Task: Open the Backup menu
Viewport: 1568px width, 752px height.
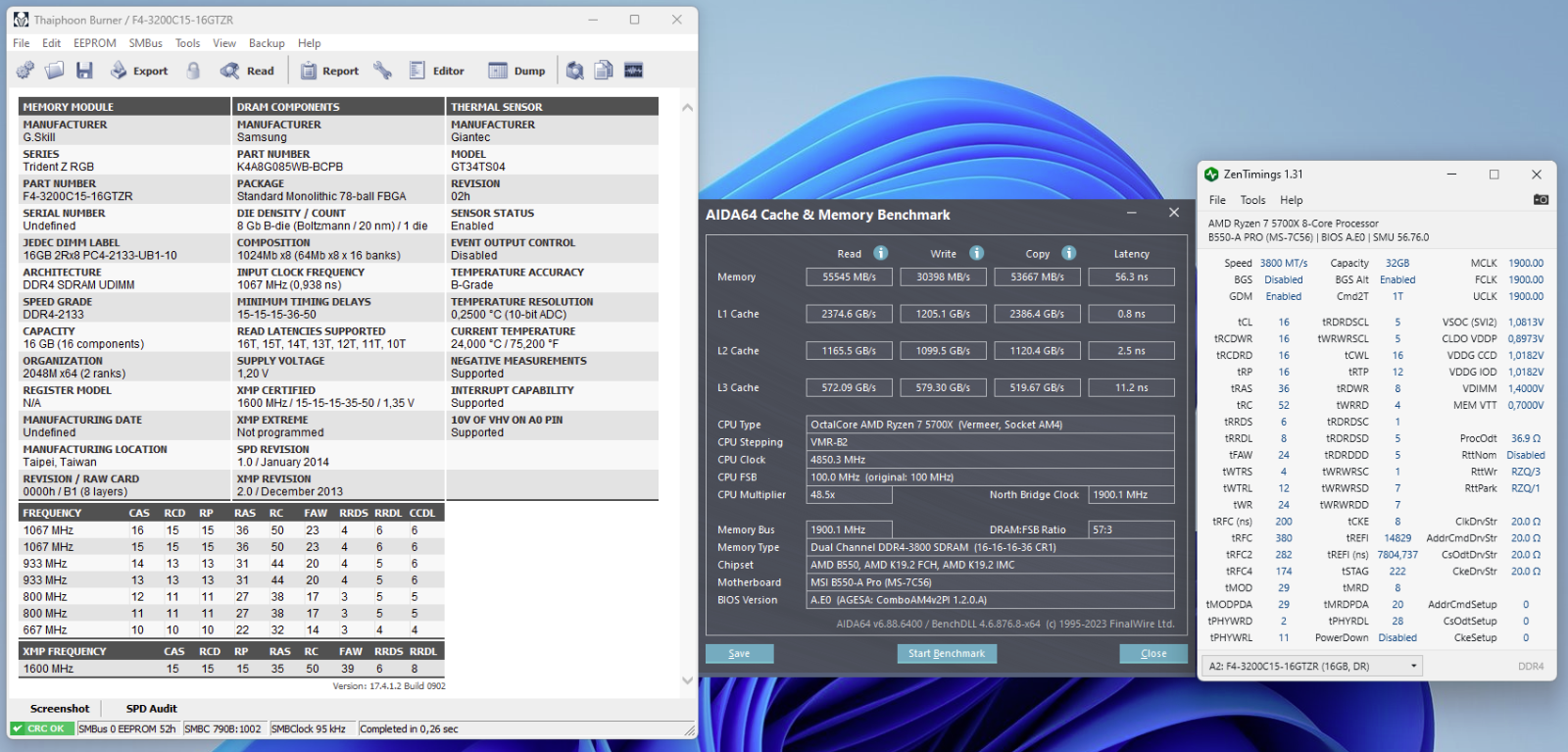Action: [267, 43]
